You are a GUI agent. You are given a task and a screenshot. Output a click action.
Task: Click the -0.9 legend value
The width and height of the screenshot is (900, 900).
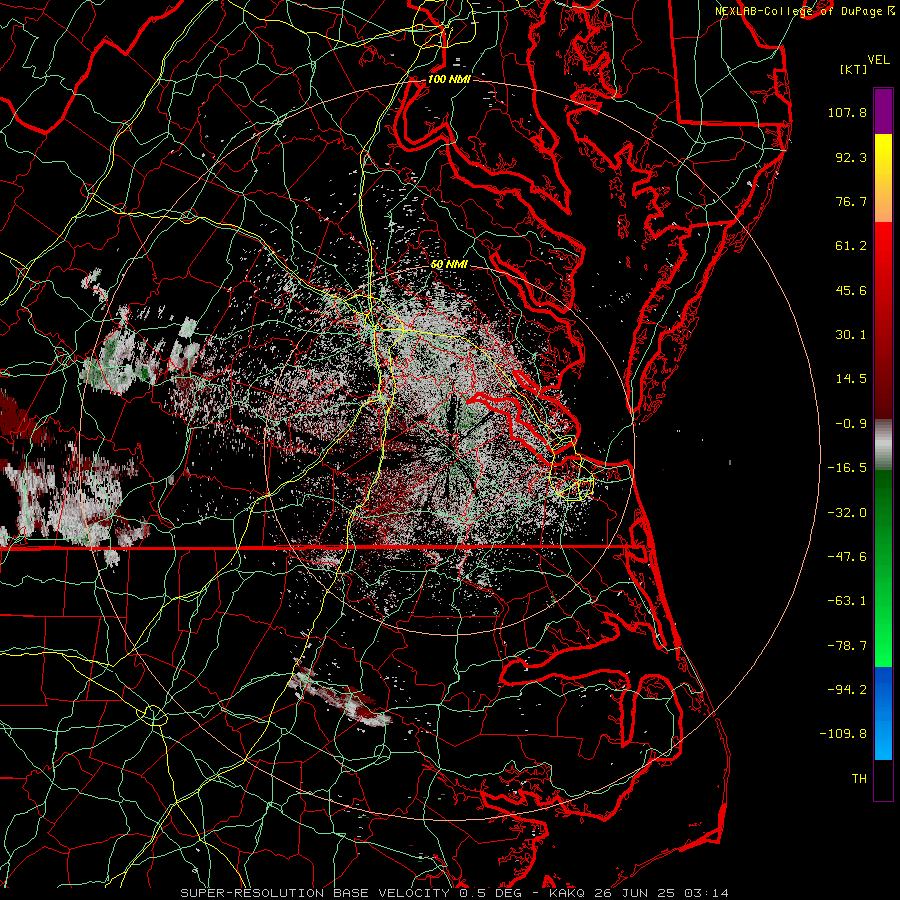click(x=851, y=424)
